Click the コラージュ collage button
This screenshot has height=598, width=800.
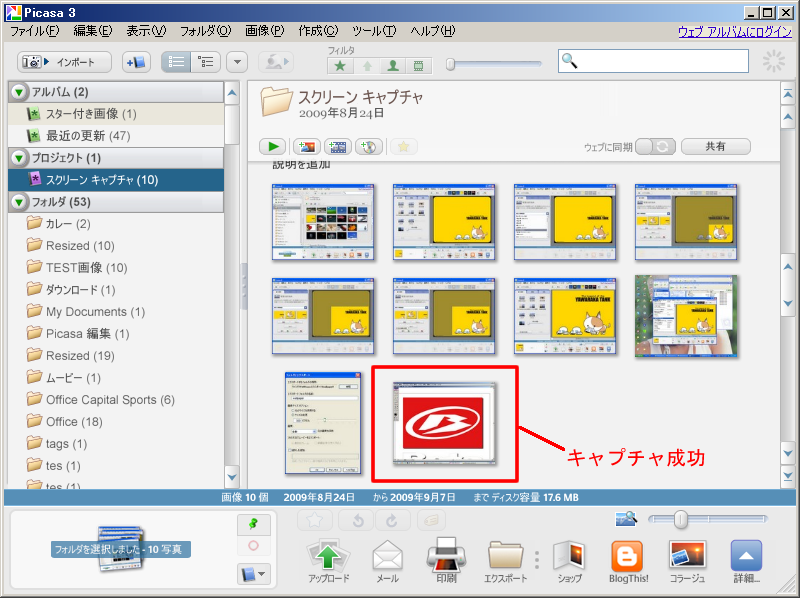[x=687, y=561]
